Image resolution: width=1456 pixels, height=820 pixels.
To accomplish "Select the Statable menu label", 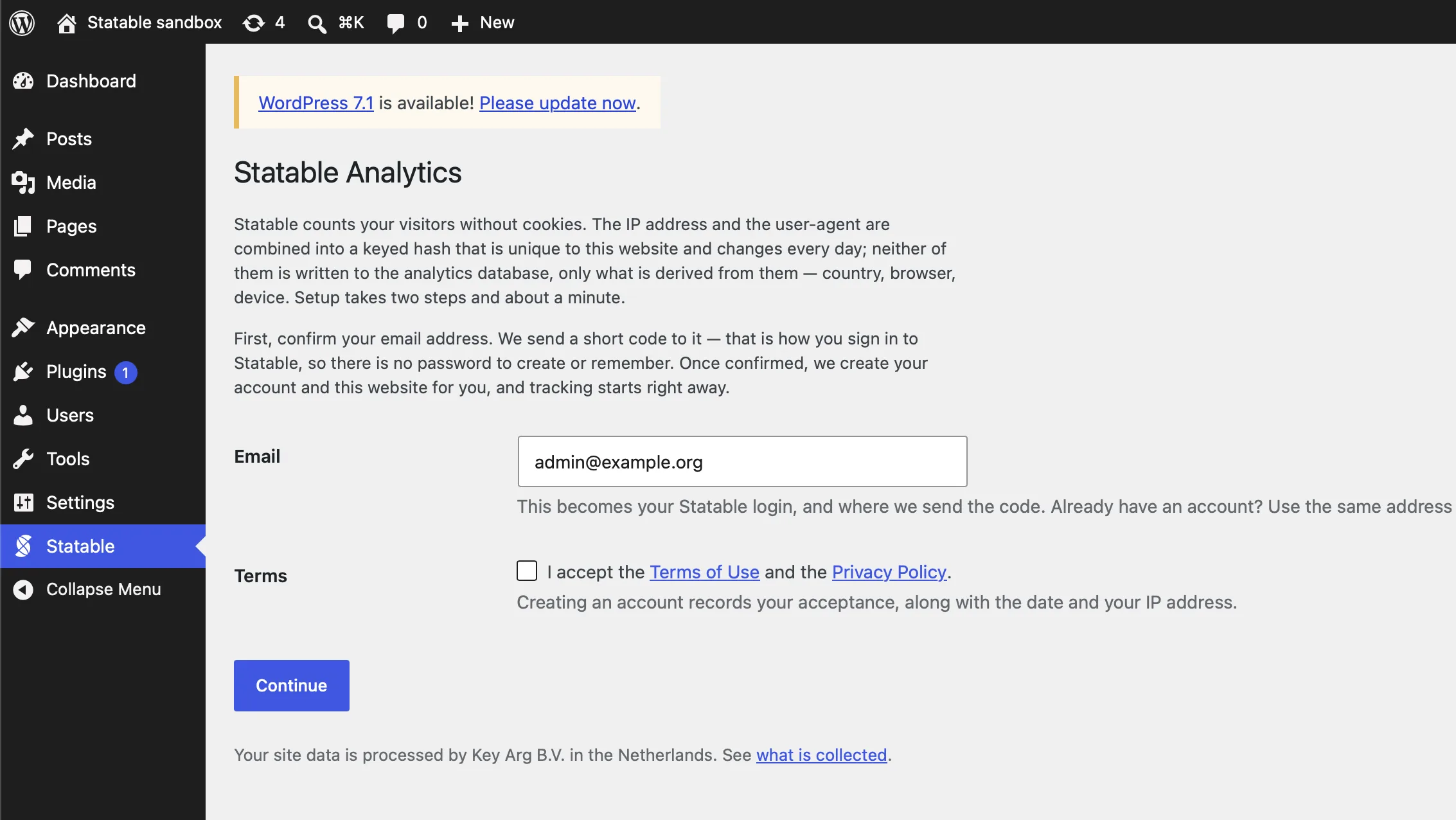I will click(80, 546).
